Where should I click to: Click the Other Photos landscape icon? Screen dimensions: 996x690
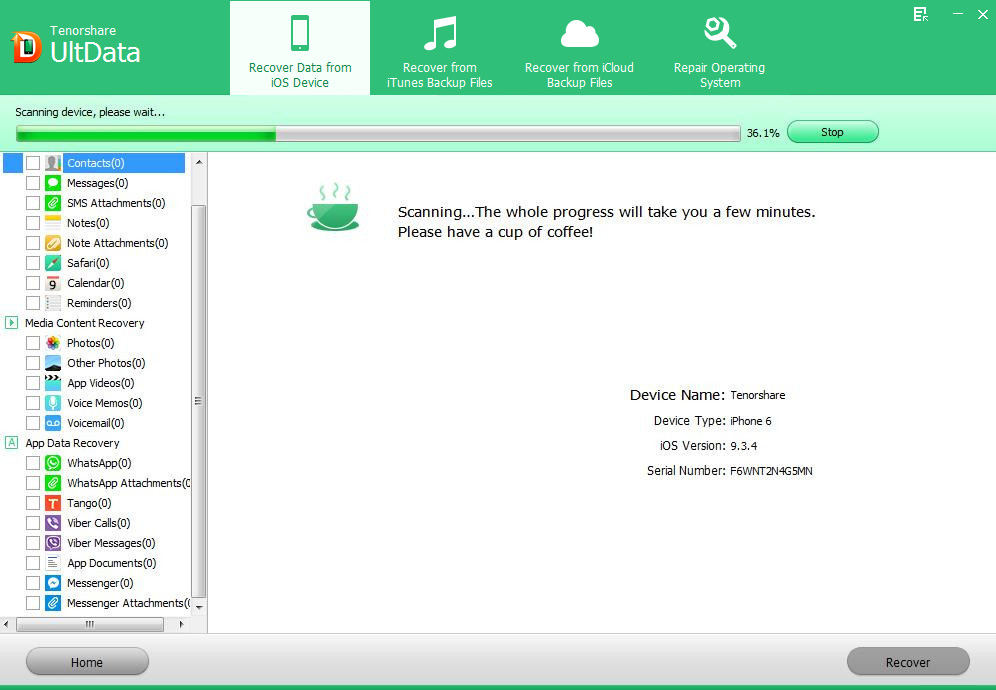53,363
